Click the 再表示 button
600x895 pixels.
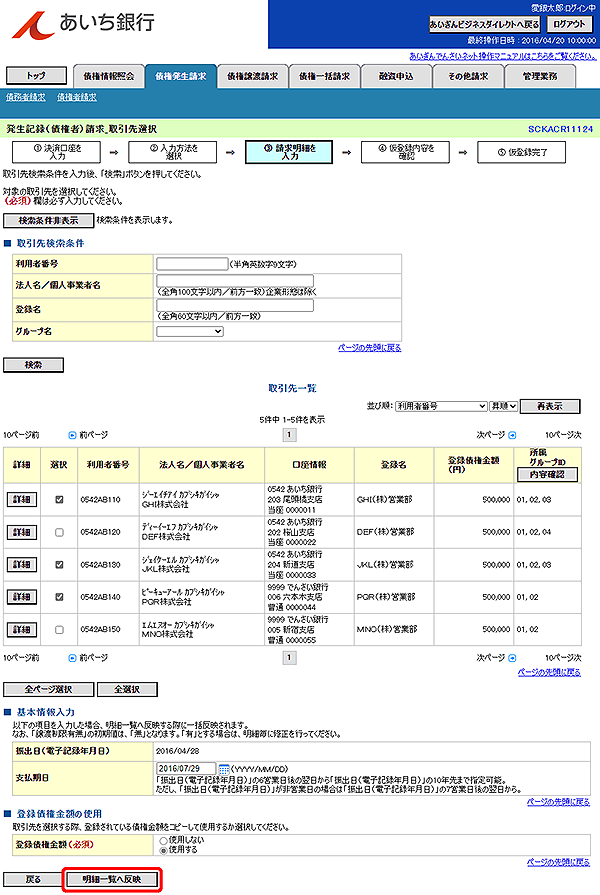[550, 406]
